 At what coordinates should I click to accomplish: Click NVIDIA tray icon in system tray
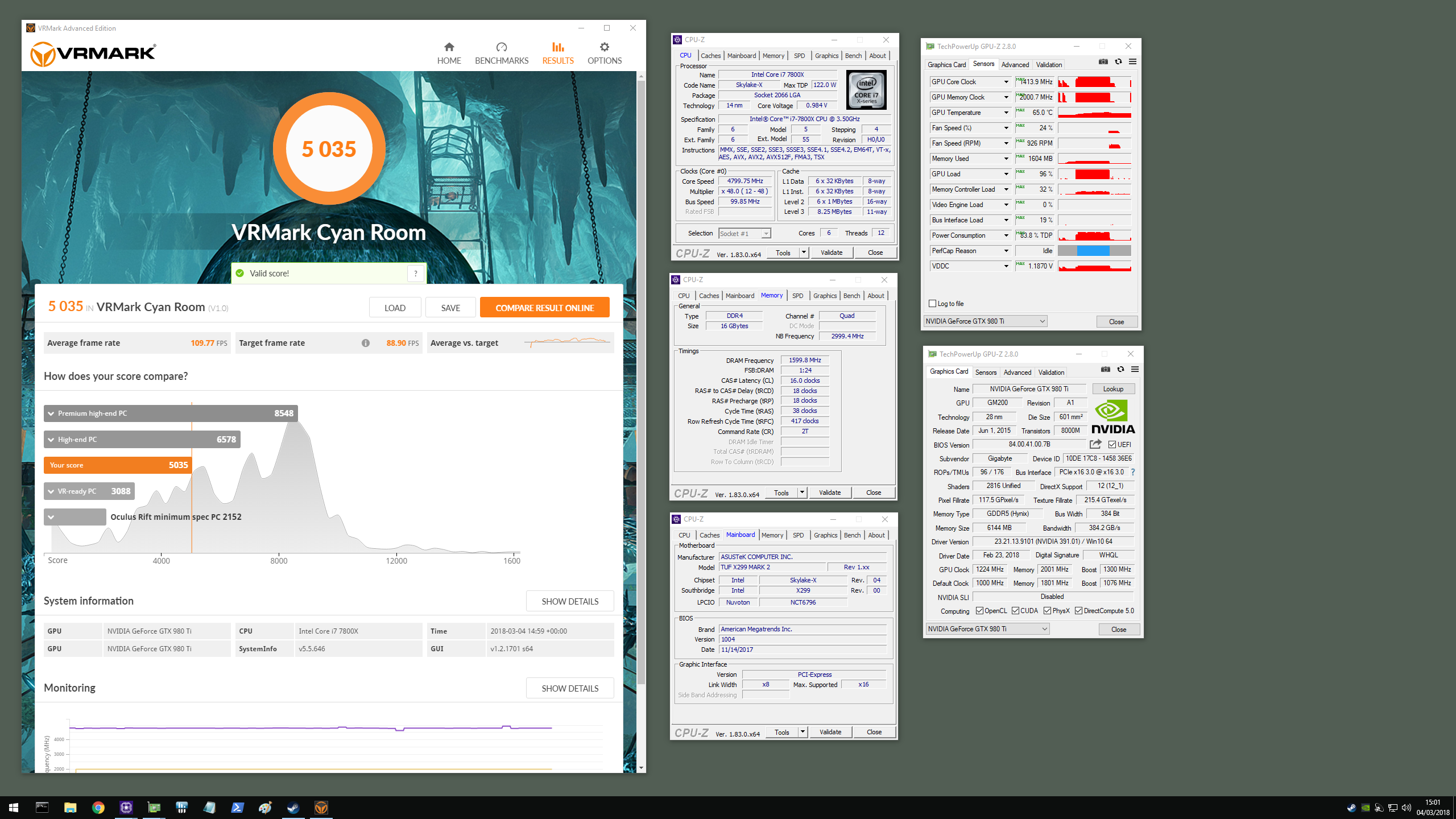click(1365, 808)
